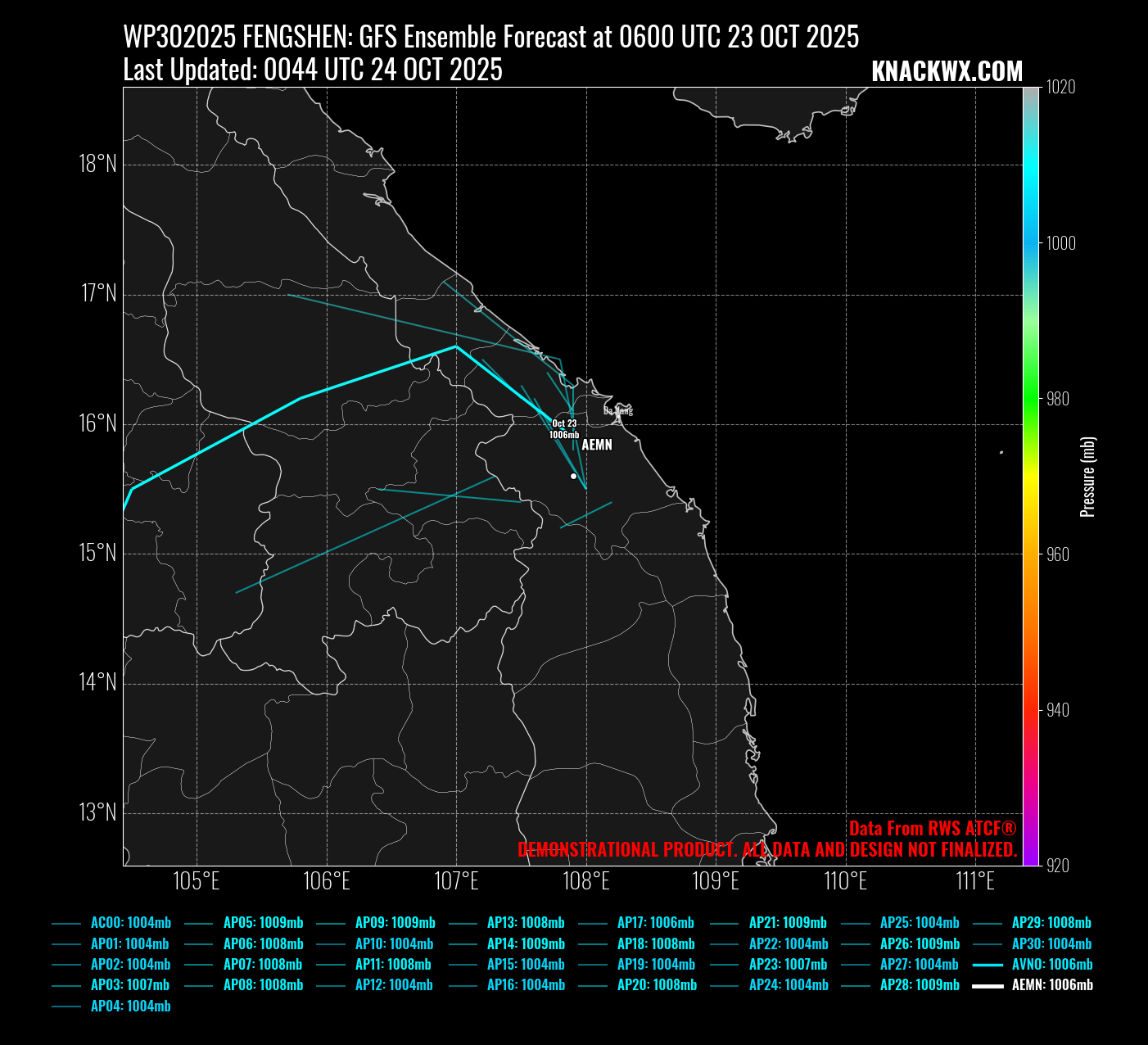Image resolution: width=1148 pixels, height=1045 pixels.
Task: Click the AVNO legend line swatch
Action: [988, 965]
